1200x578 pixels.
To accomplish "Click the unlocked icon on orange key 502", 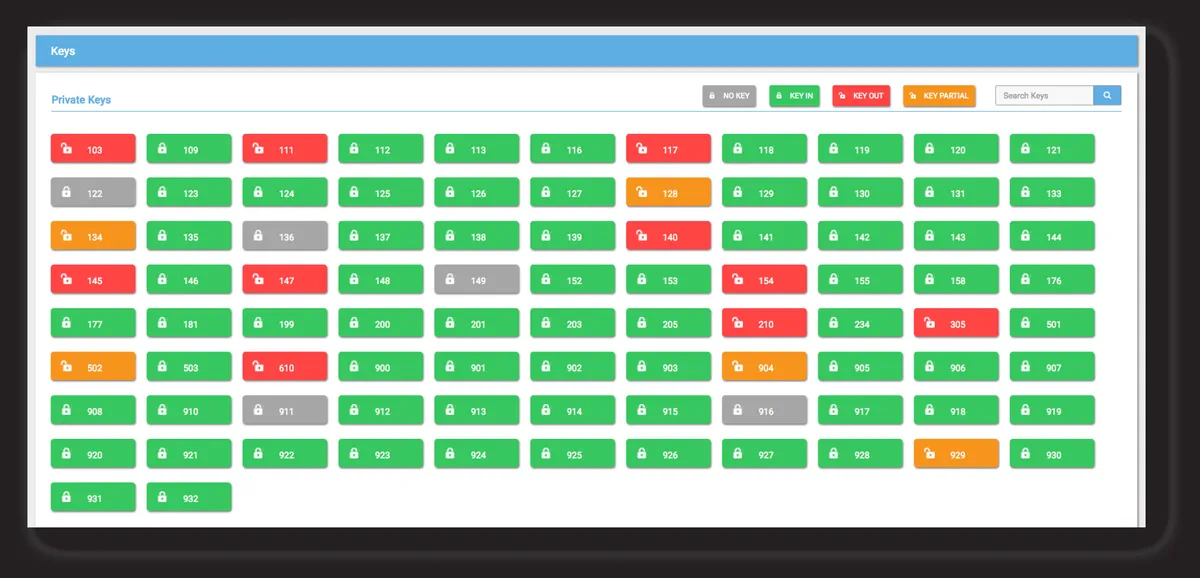I will point(66,366).
